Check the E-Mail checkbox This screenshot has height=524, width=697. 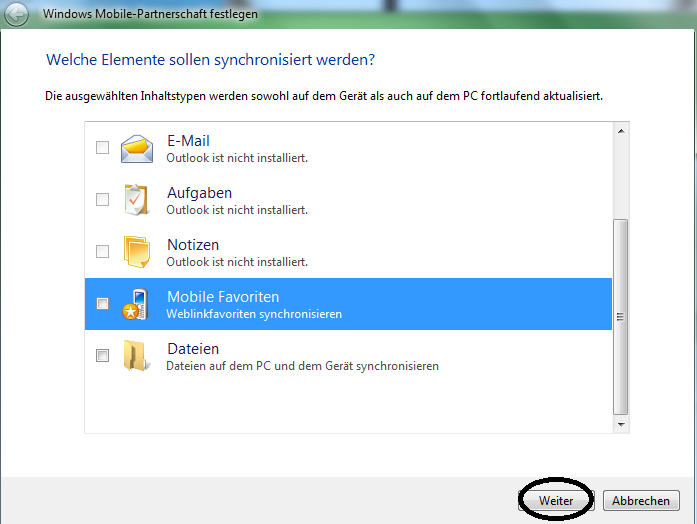[102, 147]
